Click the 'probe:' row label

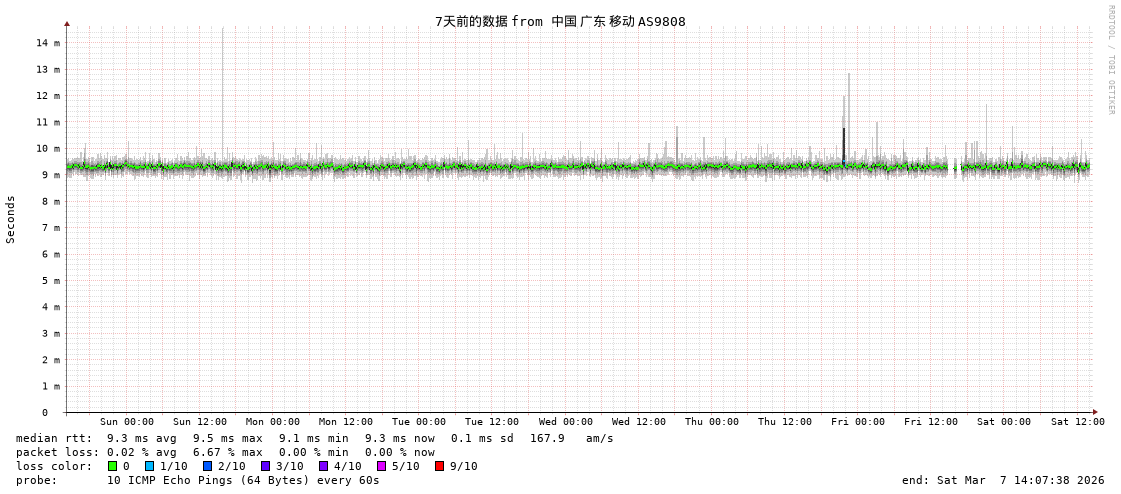pos(36,480)
